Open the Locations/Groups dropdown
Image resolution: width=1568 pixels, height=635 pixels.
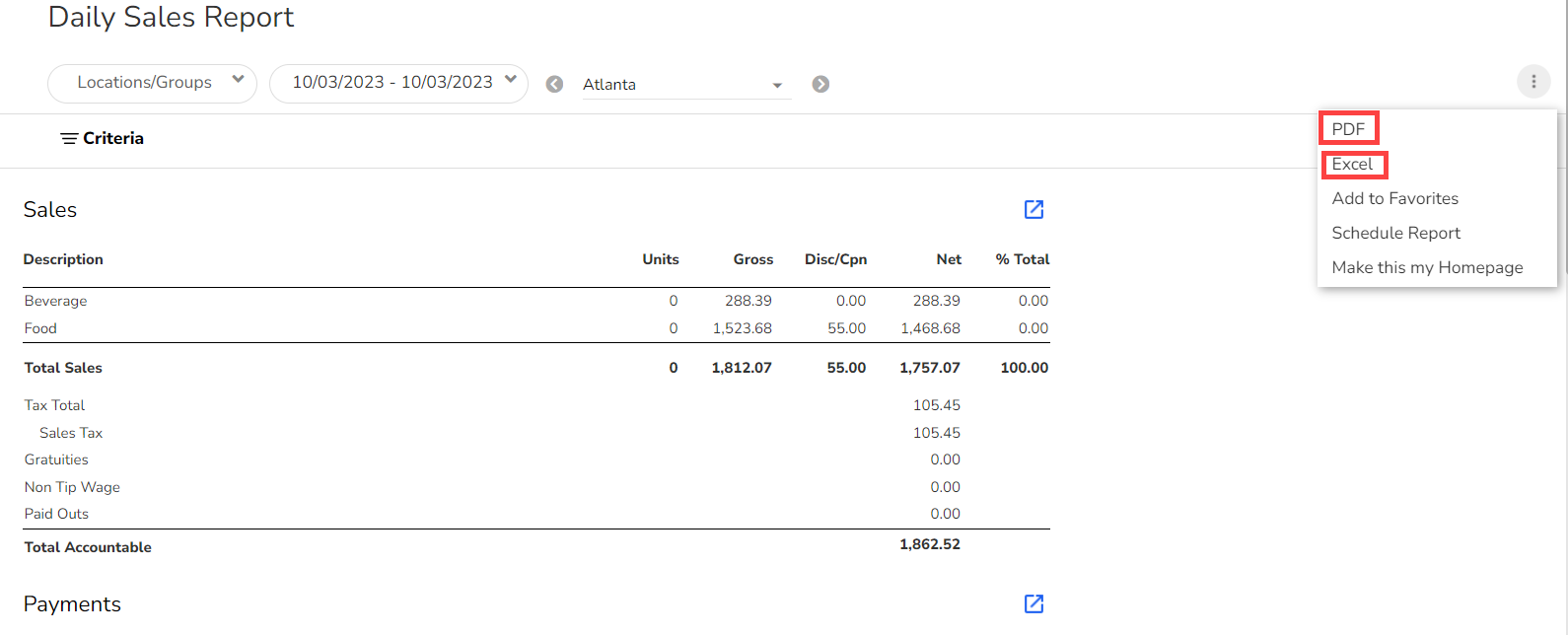coord(152,83)
